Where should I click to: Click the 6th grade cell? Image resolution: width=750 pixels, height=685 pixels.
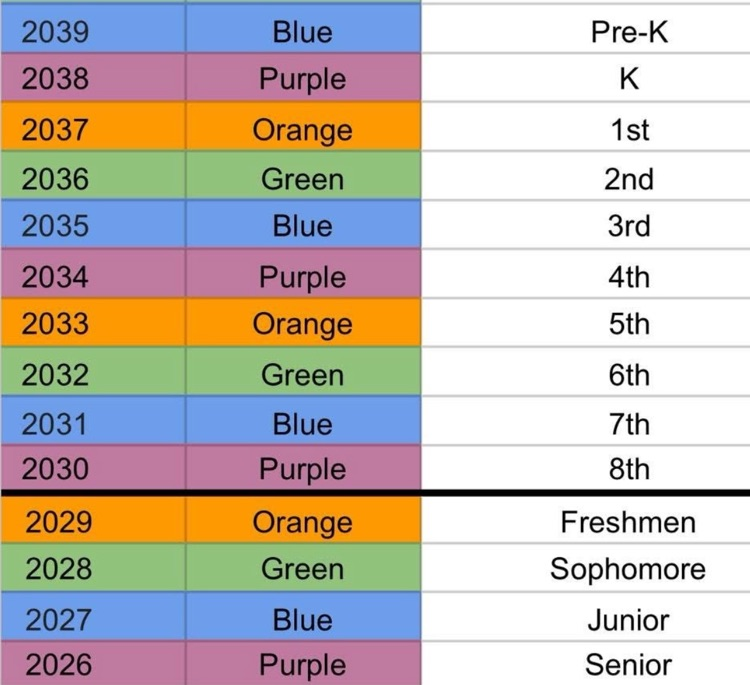pos(629,374)
